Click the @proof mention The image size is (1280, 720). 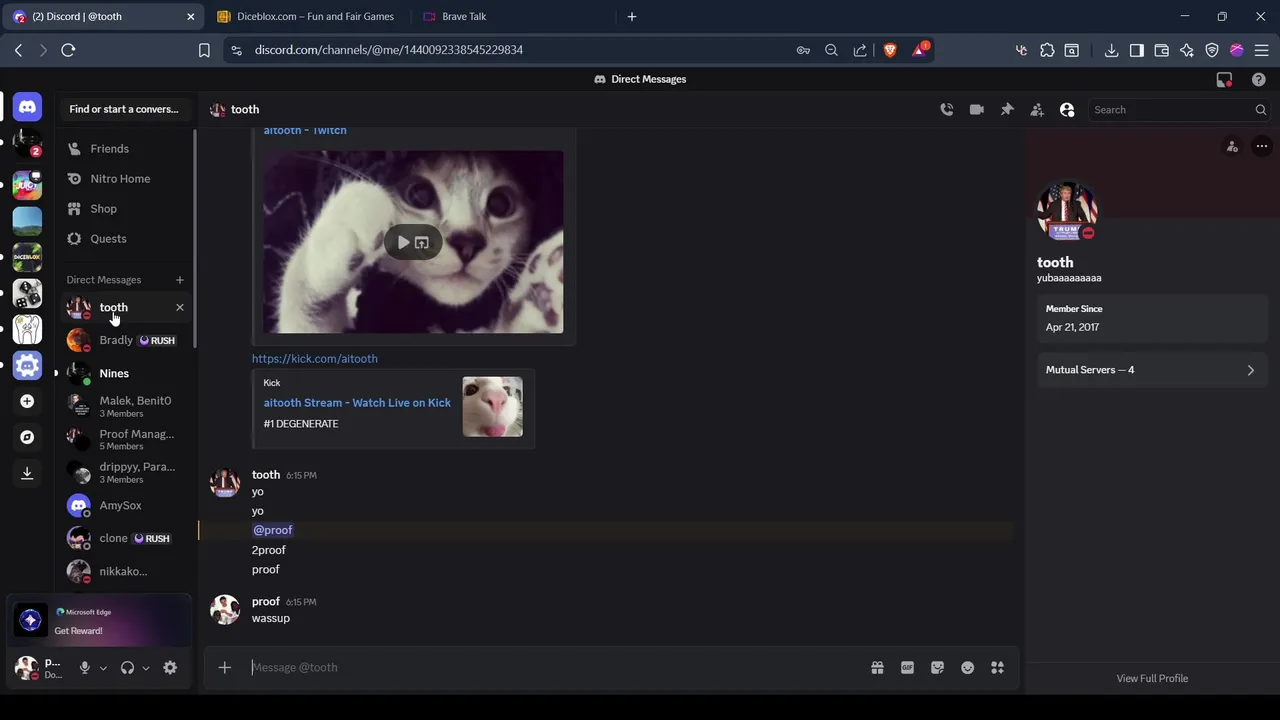tap(273, 530)
